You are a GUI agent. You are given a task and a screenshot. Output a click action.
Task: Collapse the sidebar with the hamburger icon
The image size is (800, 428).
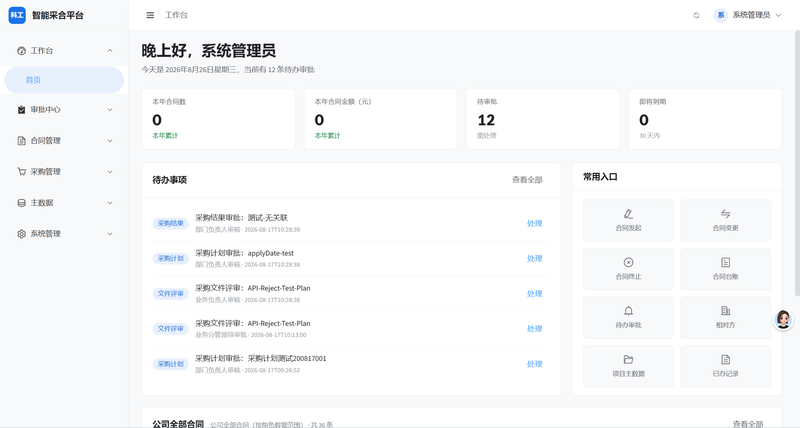(x=150, y=15)
